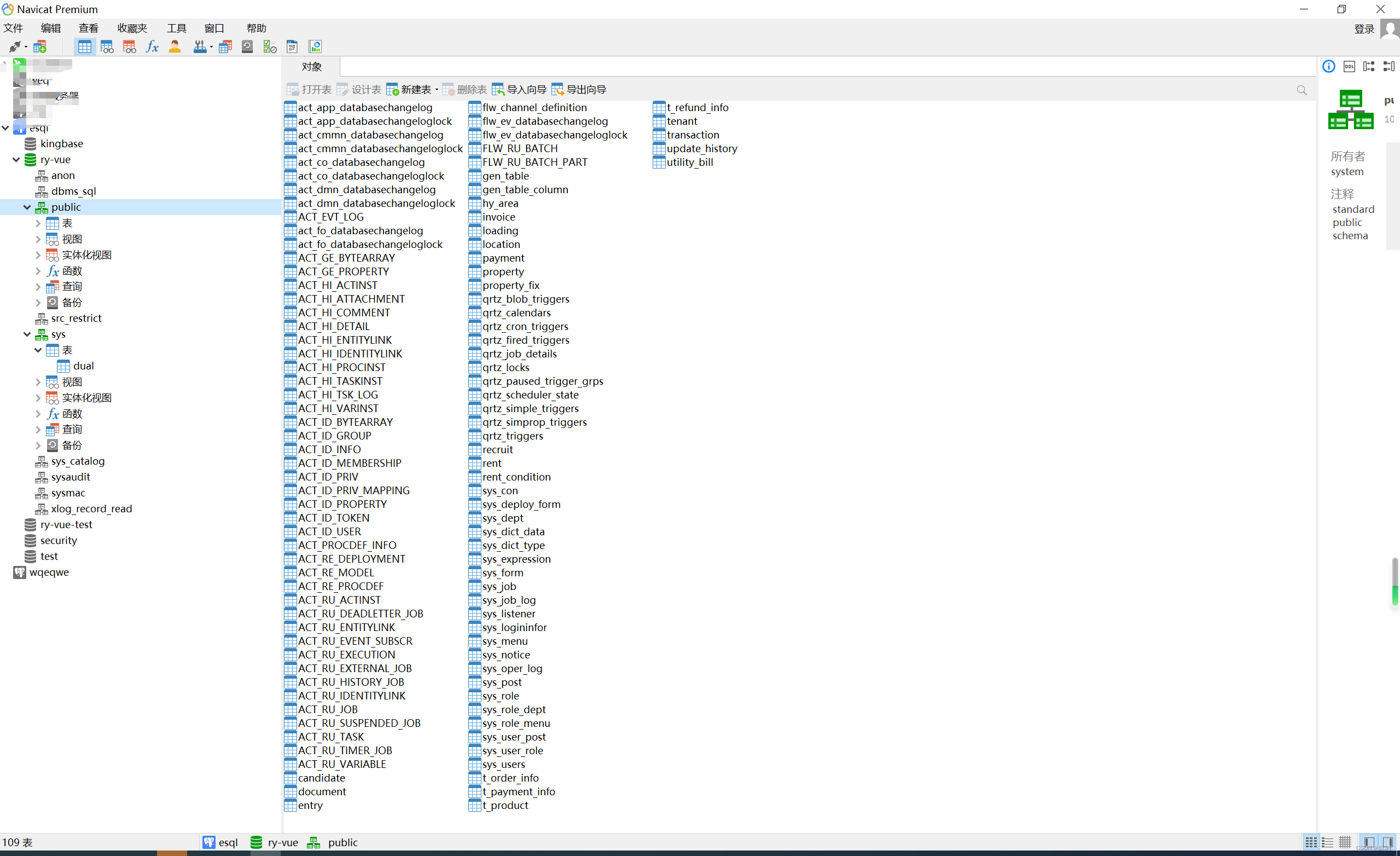Image resolution: width=1400 pixels, height=856 pixels.
Task: Open the Connection dropdown arrow in toolbar
Action: (26, 47)
